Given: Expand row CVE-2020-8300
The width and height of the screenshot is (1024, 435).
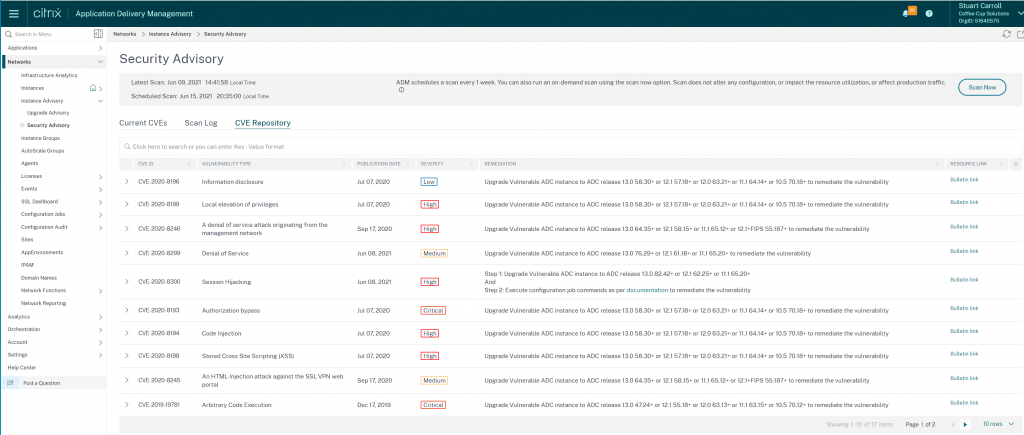Looking at the screenshot, I should [127, 282].
